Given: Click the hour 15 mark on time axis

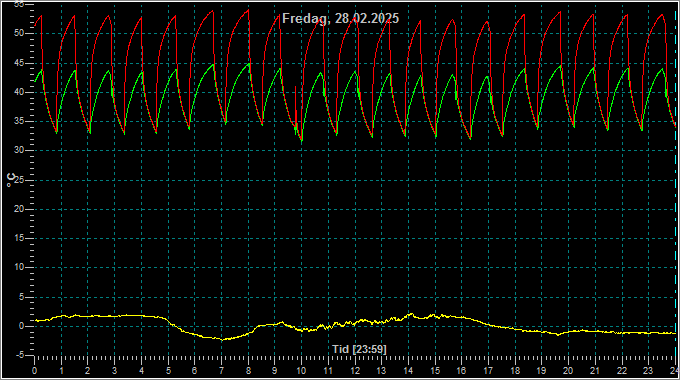Looking at the screenshot, I should [x=435, y=371].
